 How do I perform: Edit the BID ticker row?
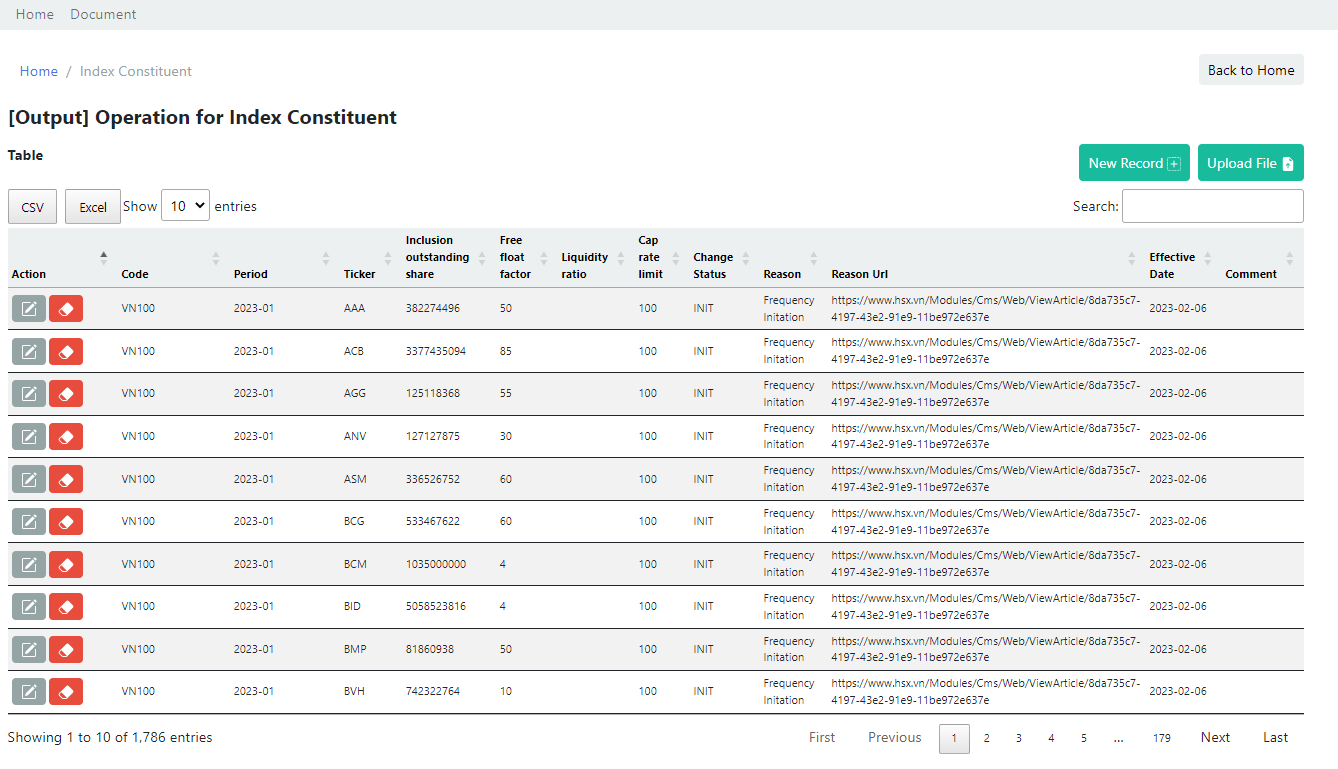[29, 606]
